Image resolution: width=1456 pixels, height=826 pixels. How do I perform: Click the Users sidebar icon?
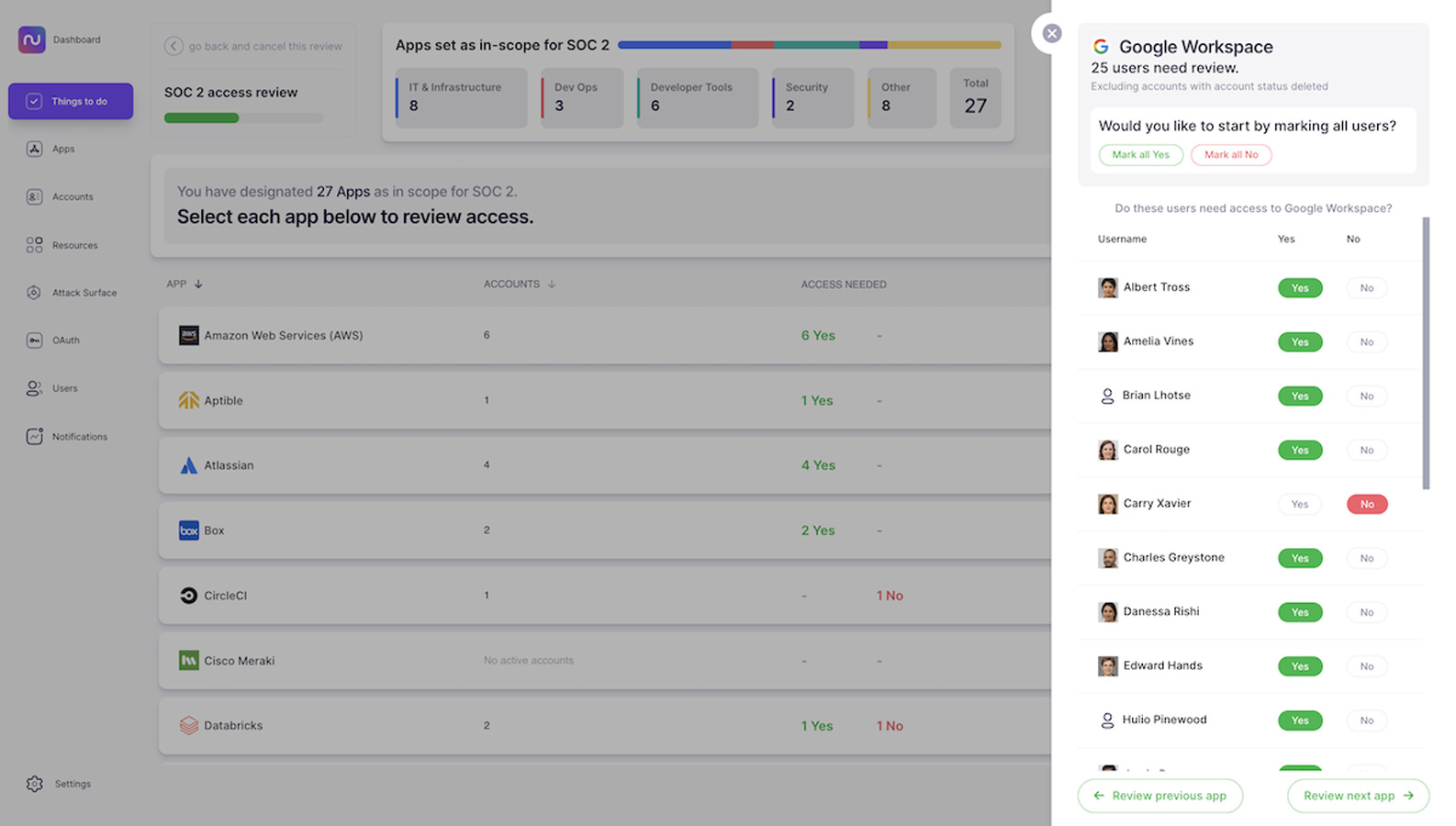34,388
